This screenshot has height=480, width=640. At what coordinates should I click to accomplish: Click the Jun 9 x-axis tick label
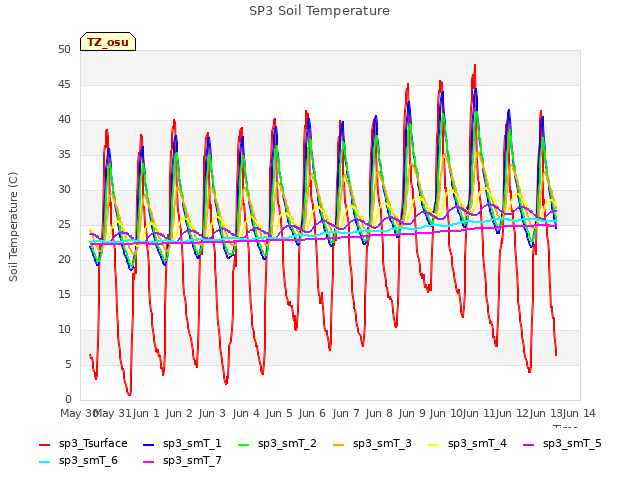click(x=412, y=413)
